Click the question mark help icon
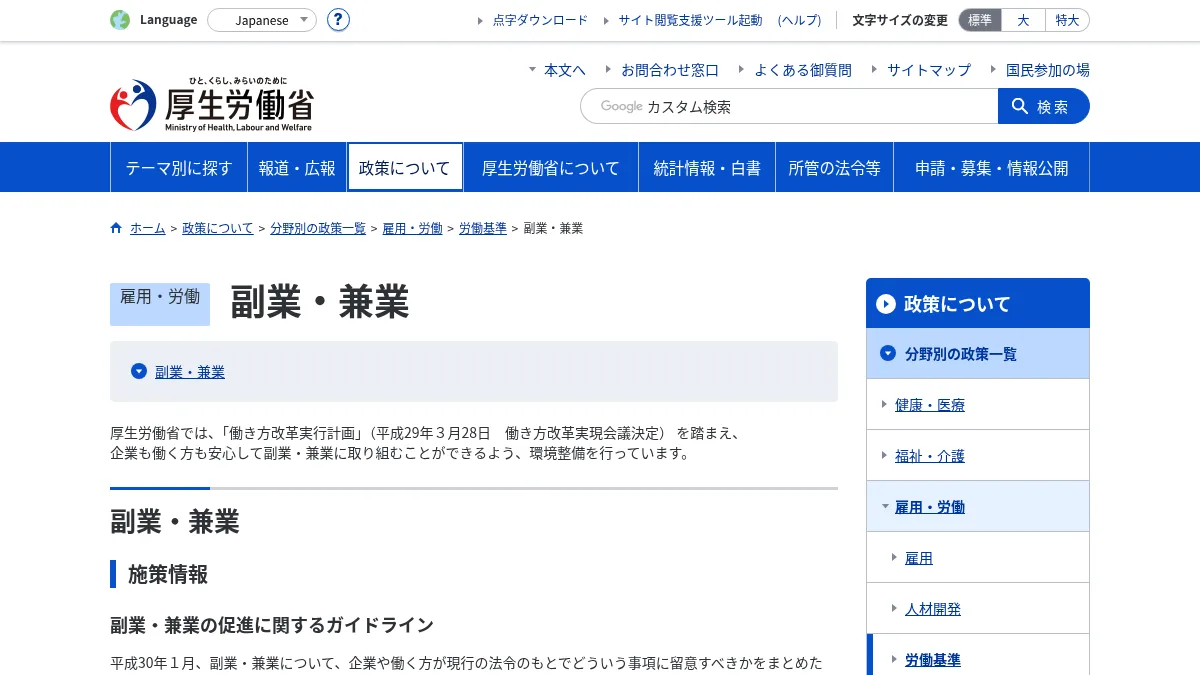The height and width of the screenshot is (675, 1200). click(x=339, y=20)
